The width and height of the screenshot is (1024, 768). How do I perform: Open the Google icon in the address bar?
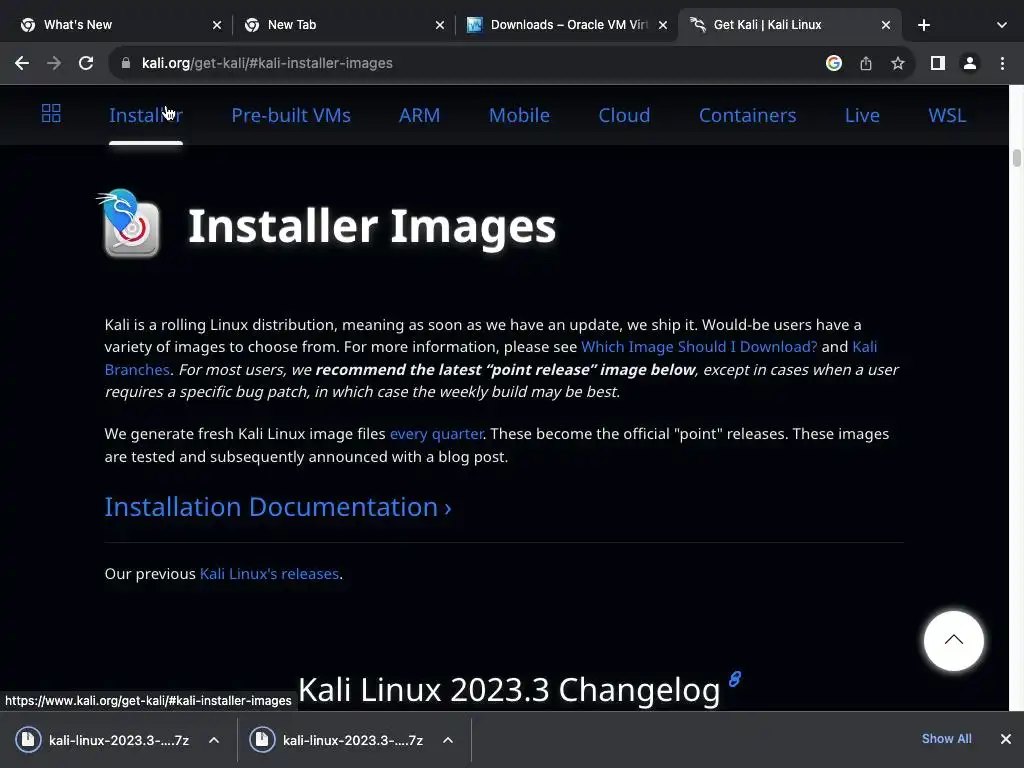(833, 63)
